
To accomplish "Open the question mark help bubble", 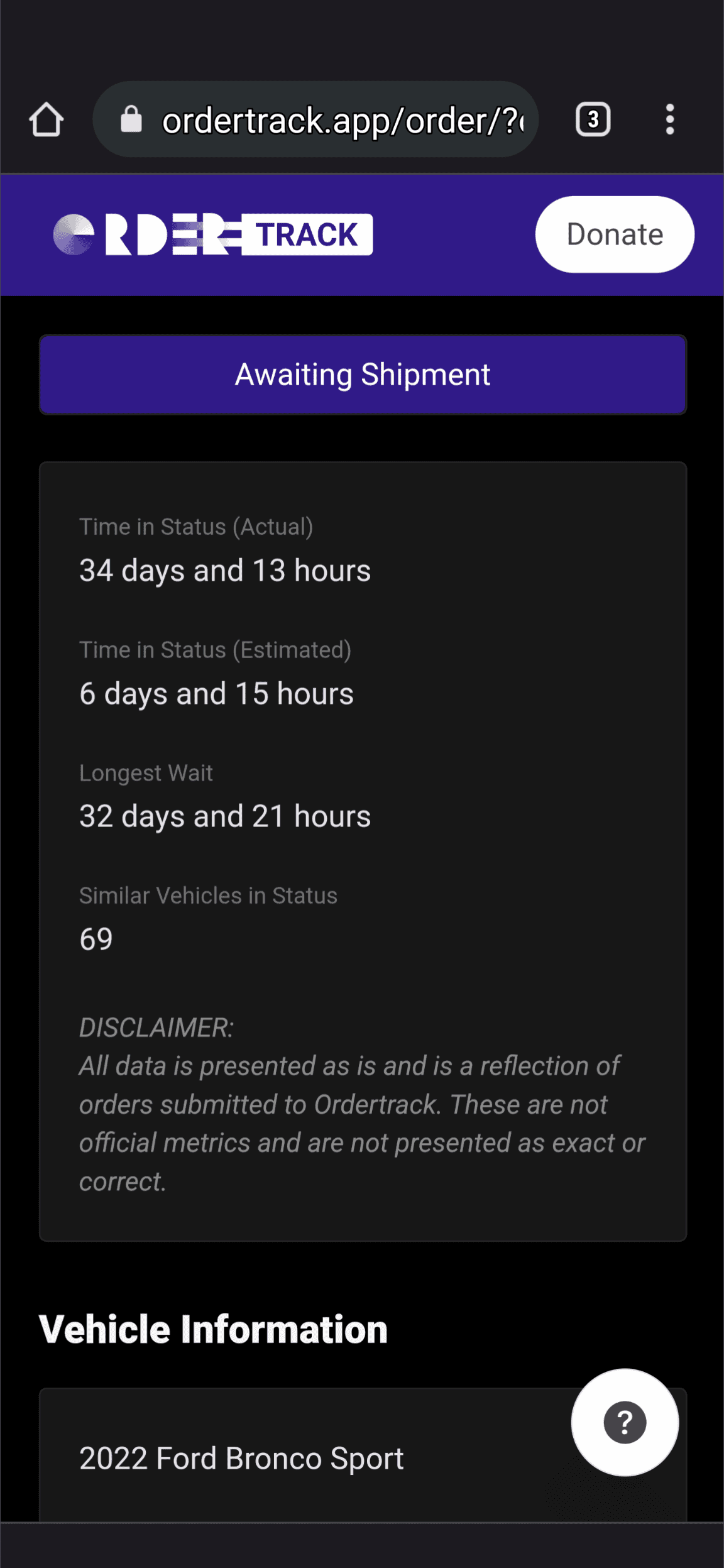I will (625, 1422).
